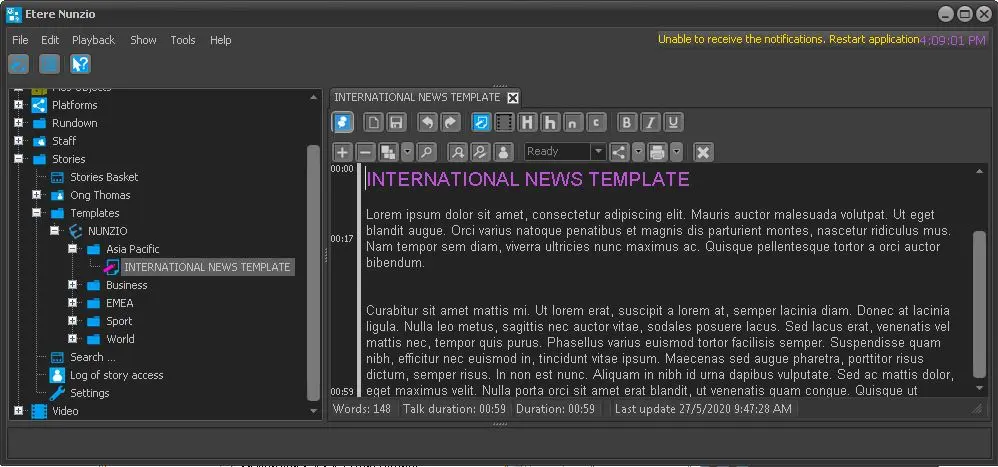The width and height of the screenshot is (998, 467).
Task: Close the INTERNATIONAL NEWS TEMPLATE tab
Action: [513, 97]
